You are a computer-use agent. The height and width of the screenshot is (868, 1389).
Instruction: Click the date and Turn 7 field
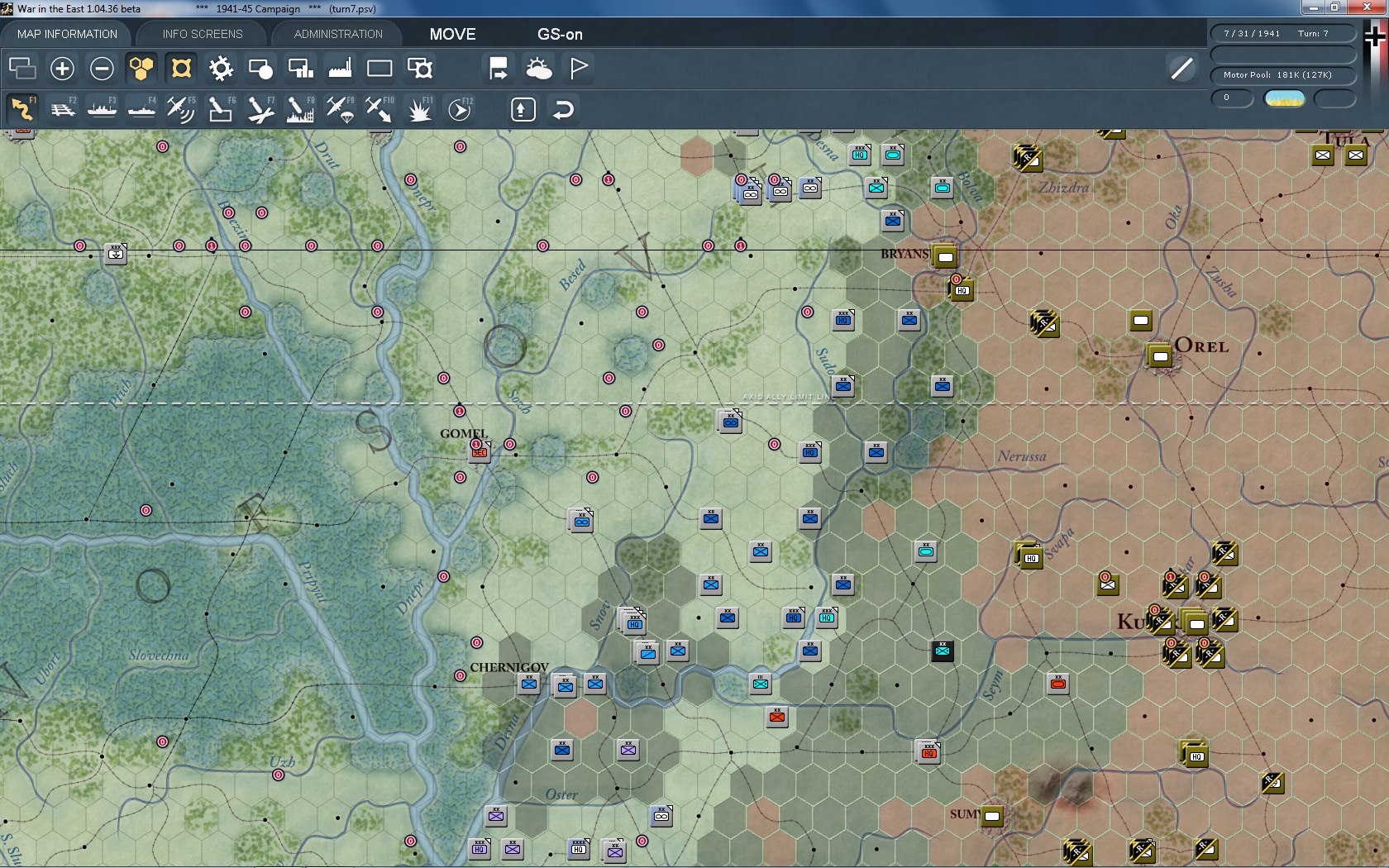click(1283, 33)
